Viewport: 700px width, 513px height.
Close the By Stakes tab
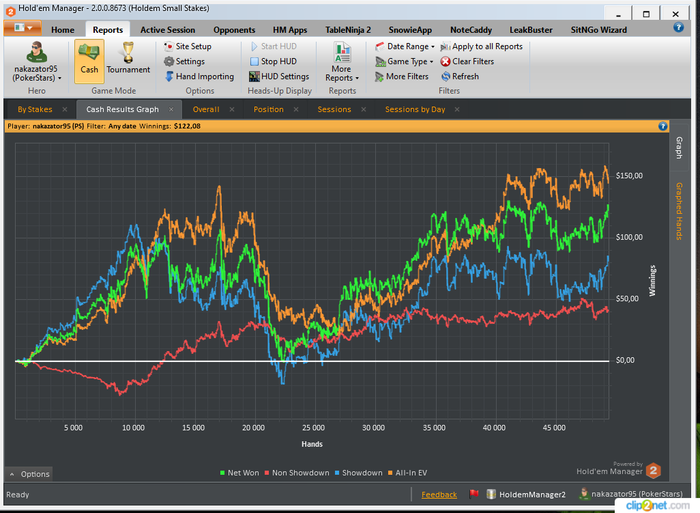tap(65, 109)
